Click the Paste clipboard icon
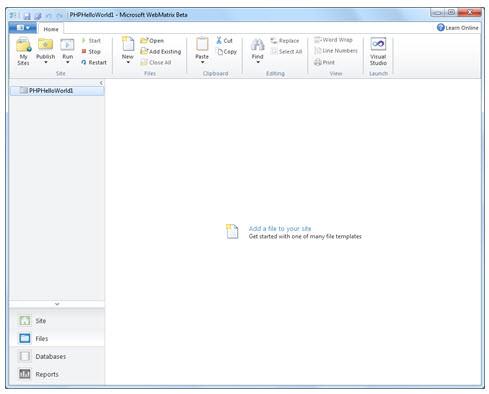489x394 pixels. click(202, 44)
